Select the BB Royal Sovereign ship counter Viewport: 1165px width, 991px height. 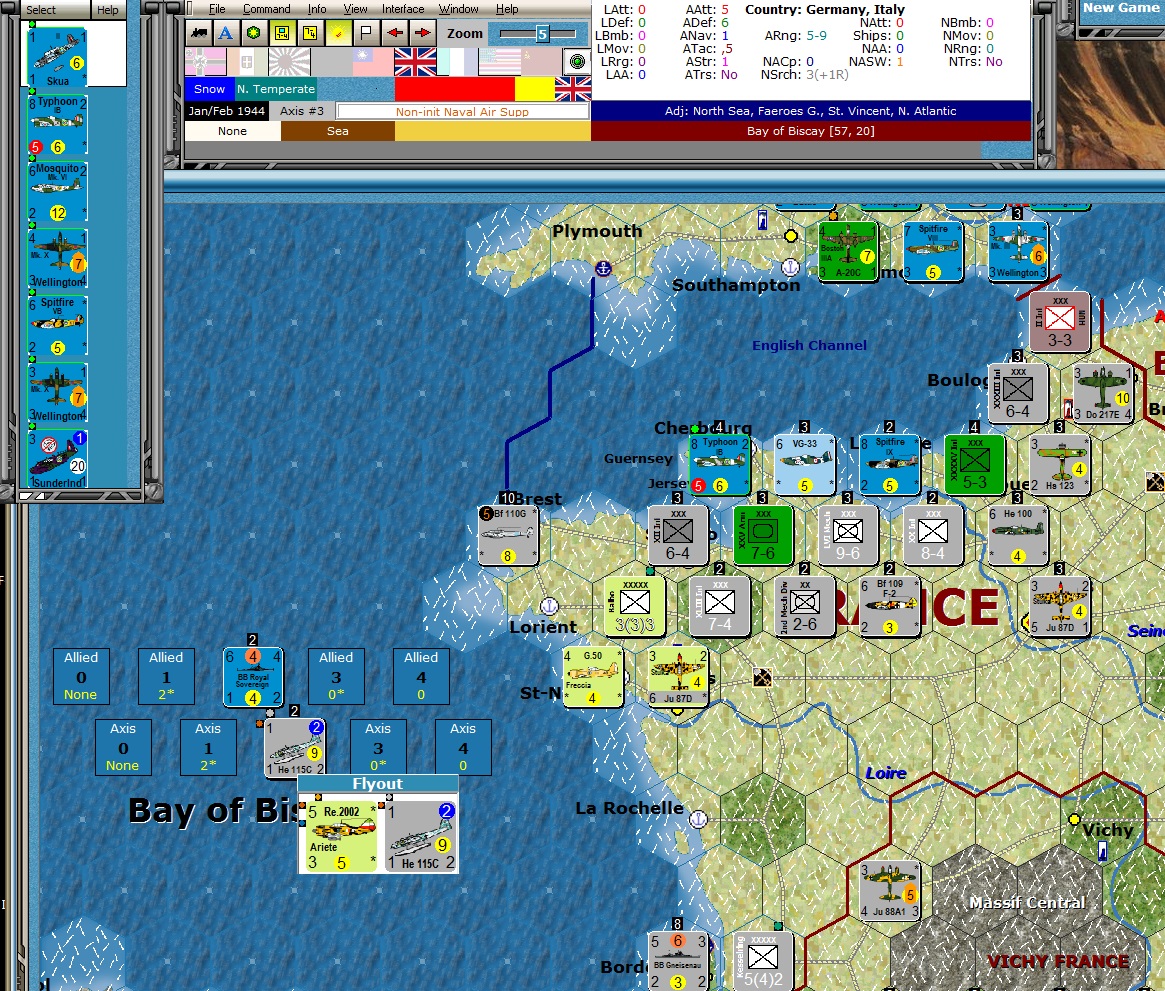click(253, 677)
